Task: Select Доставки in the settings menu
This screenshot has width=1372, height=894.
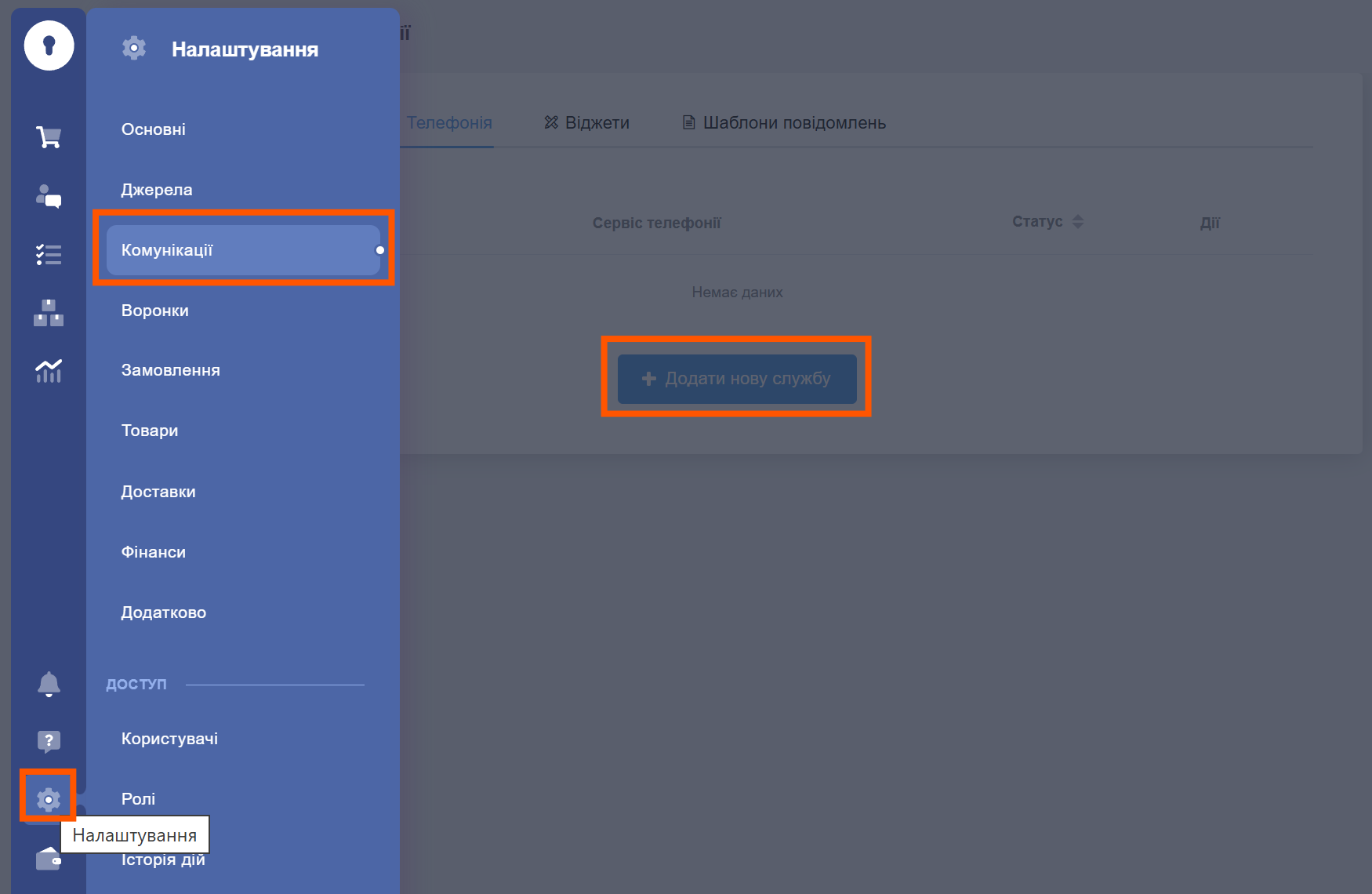Action: (158, 492)
